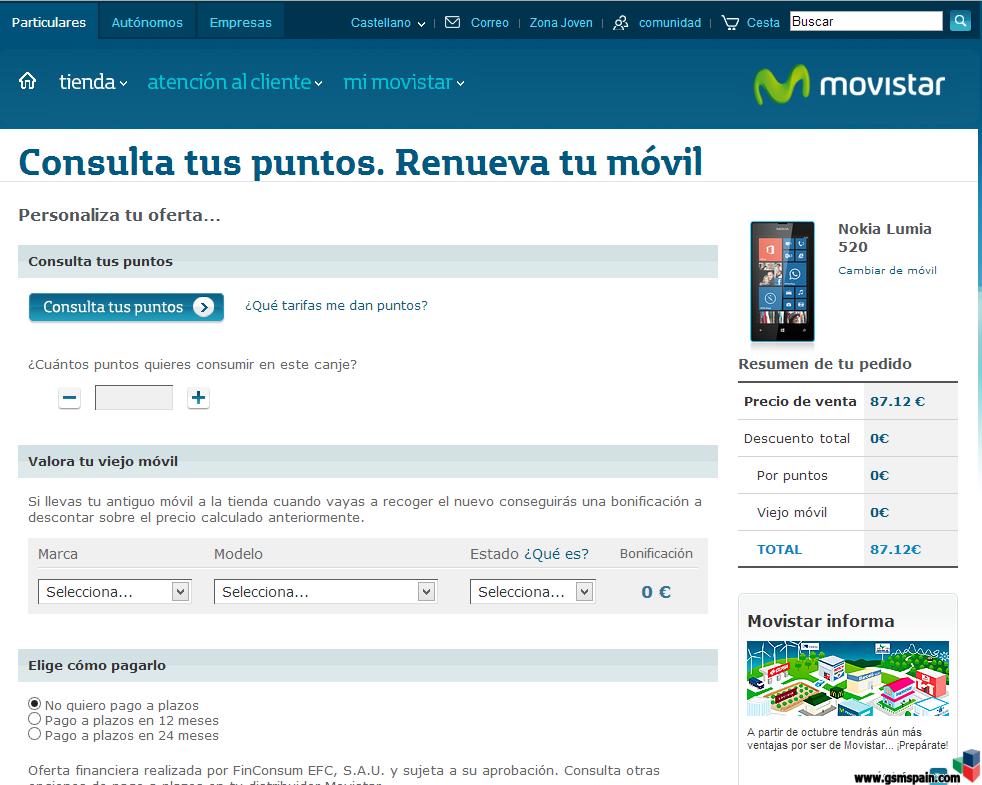Expand the tienda menu
This screenshot has height=785, width=982.
[93, 82]
